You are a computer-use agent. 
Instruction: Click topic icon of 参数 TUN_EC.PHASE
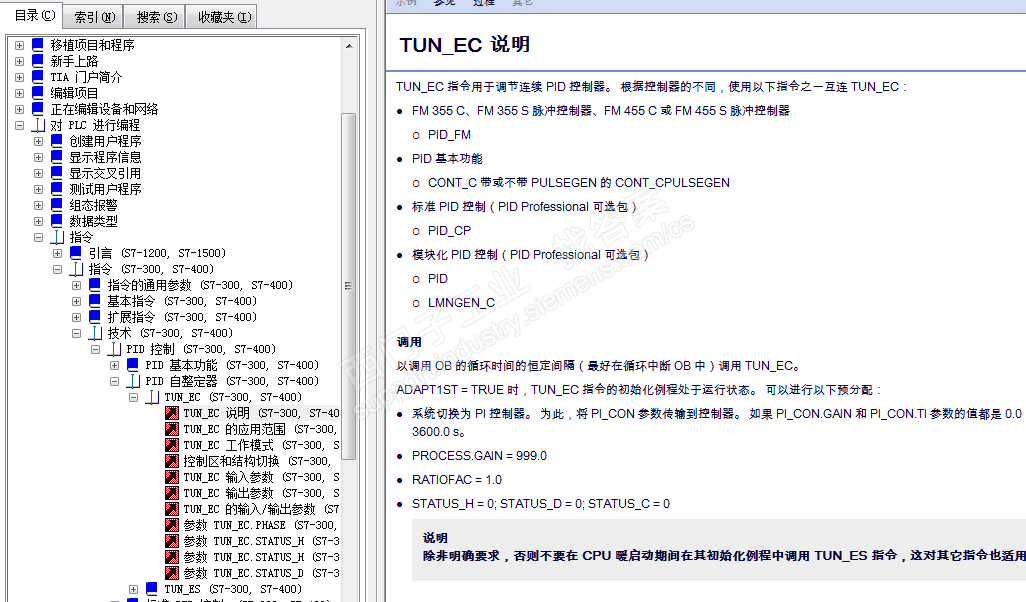(171, 525)
